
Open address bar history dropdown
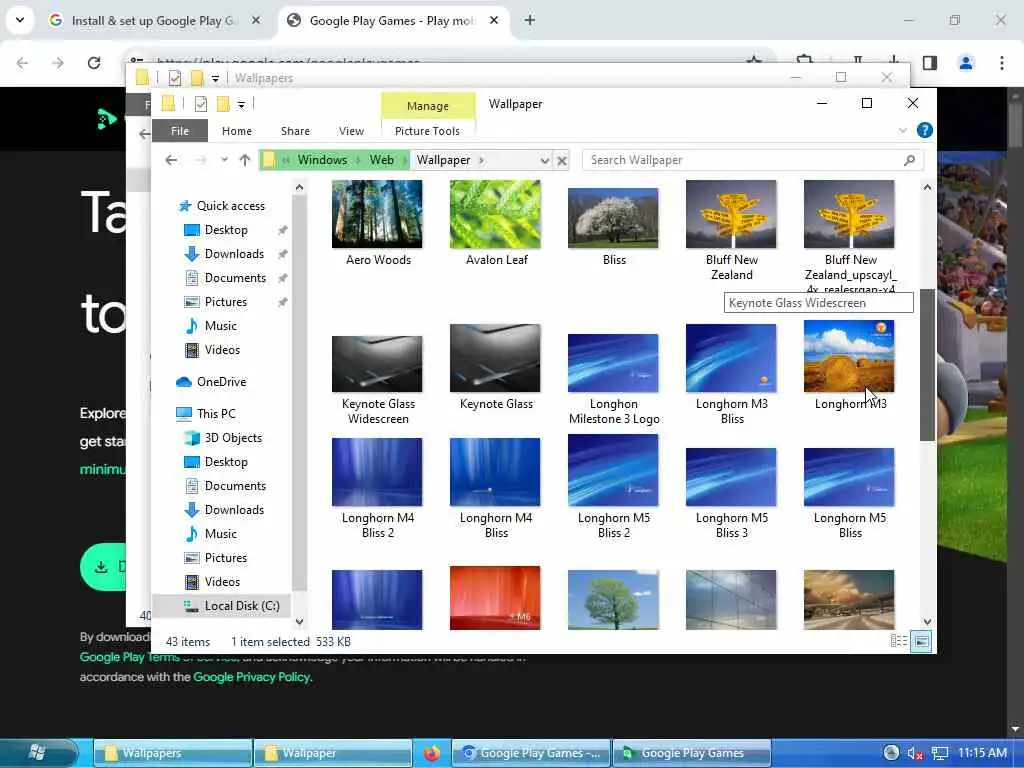545,160
